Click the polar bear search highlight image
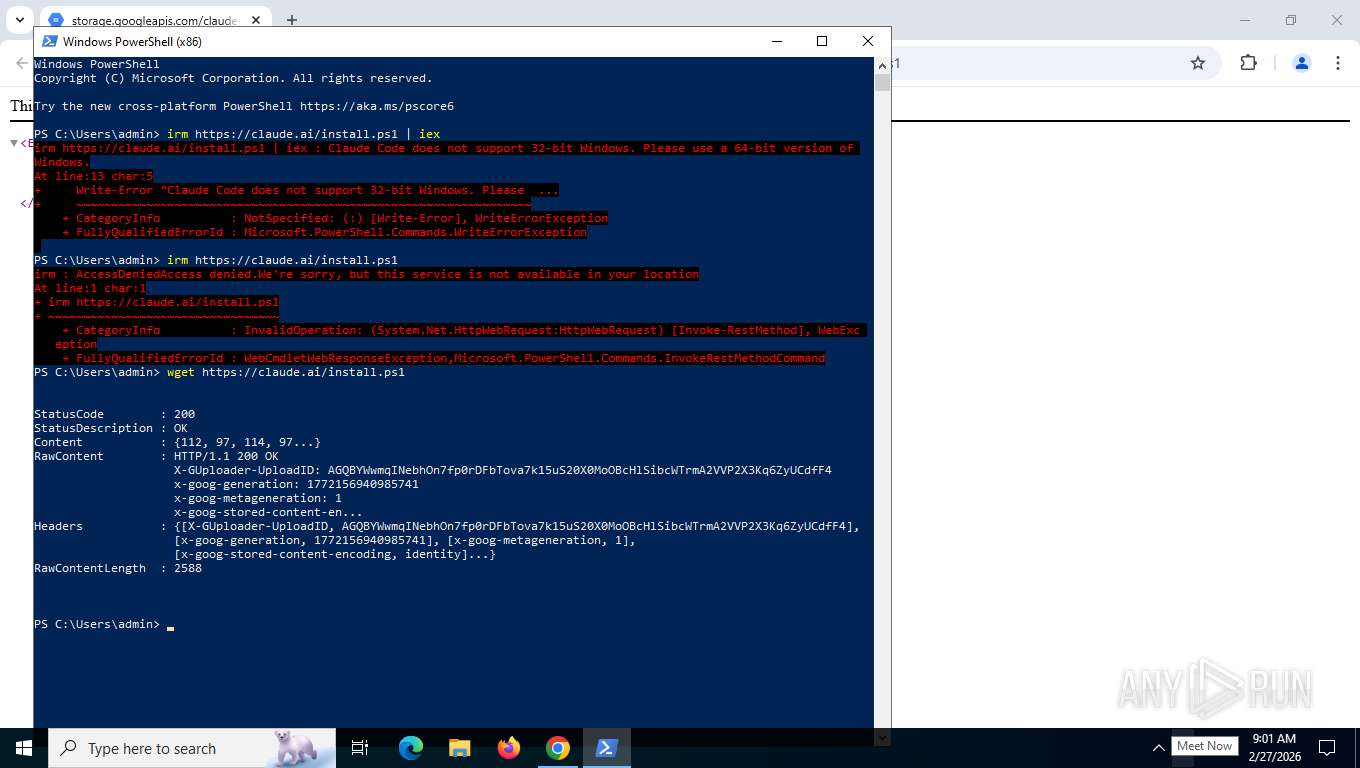The image size is (1360, 768). point(299,748)
